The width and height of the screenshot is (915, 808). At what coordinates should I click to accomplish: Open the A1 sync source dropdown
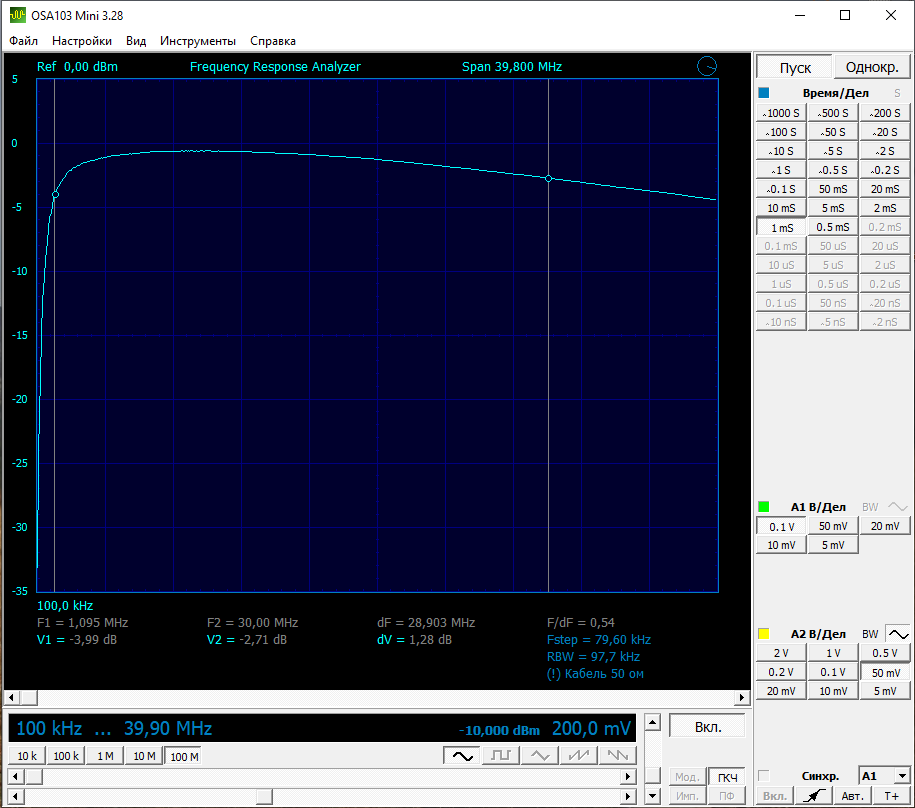[903, 776]
